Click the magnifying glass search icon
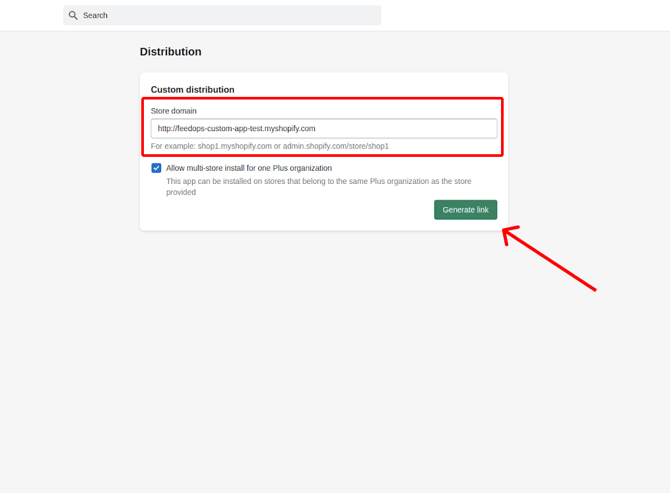The width and height of the screenshot is (670, 493). [73, 16]
